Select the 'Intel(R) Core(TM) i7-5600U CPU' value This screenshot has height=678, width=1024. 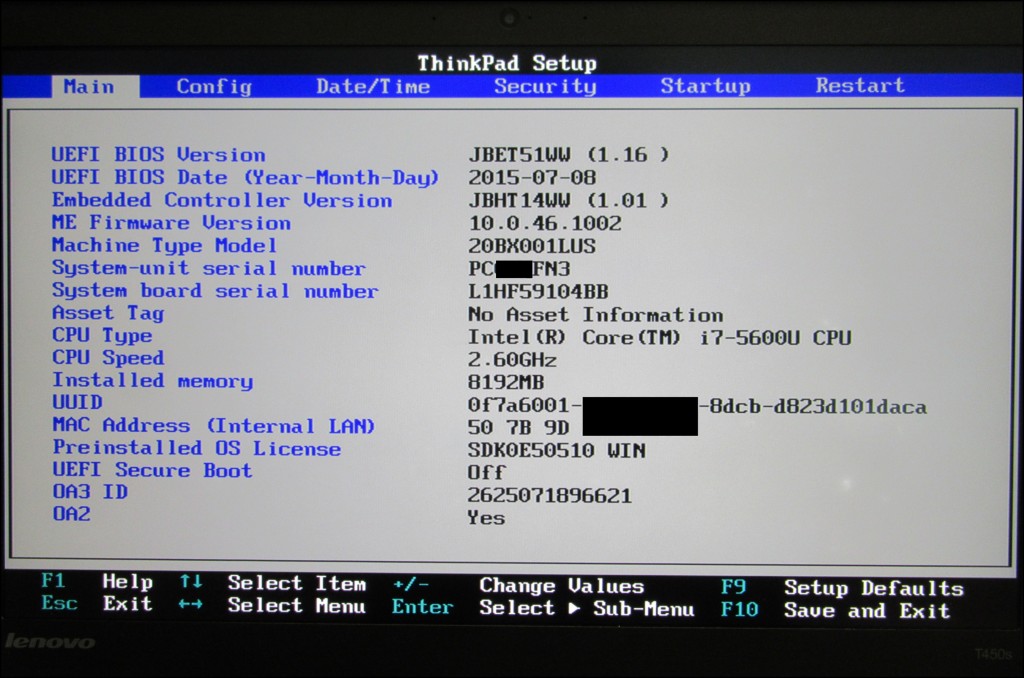[x=660, y=338]
